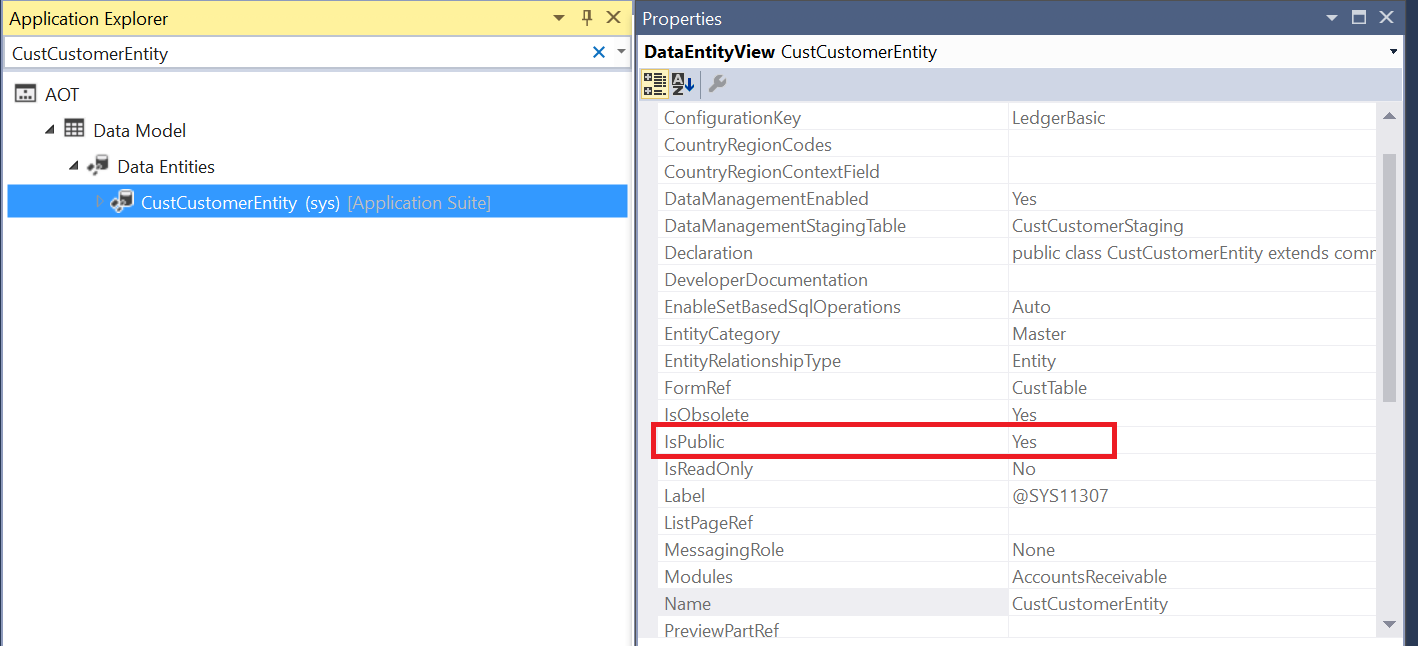Image resolution: width=1418 pixels, height=646 pixels.
Task: Collapse the Data Model tree node
Action: 50,130
